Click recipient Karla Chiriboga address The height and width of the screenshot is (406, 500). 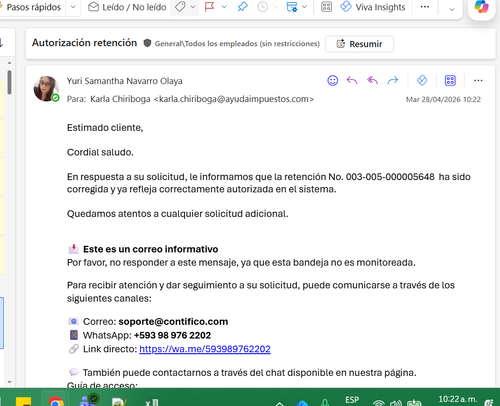pyautogui.click(x=202, y=99)
